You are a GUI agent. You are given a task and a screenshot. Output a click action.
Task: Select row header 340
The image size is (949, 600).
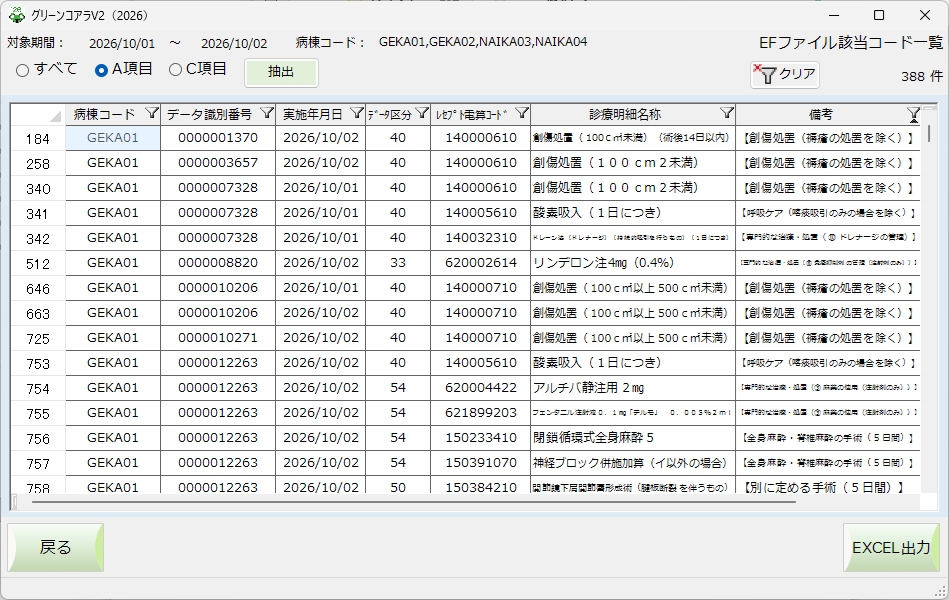[x=38, y=189]
